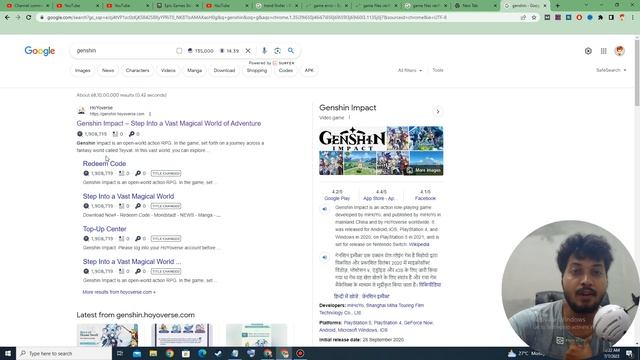Click the blue magnifier search icon

(x=291, y=51)
